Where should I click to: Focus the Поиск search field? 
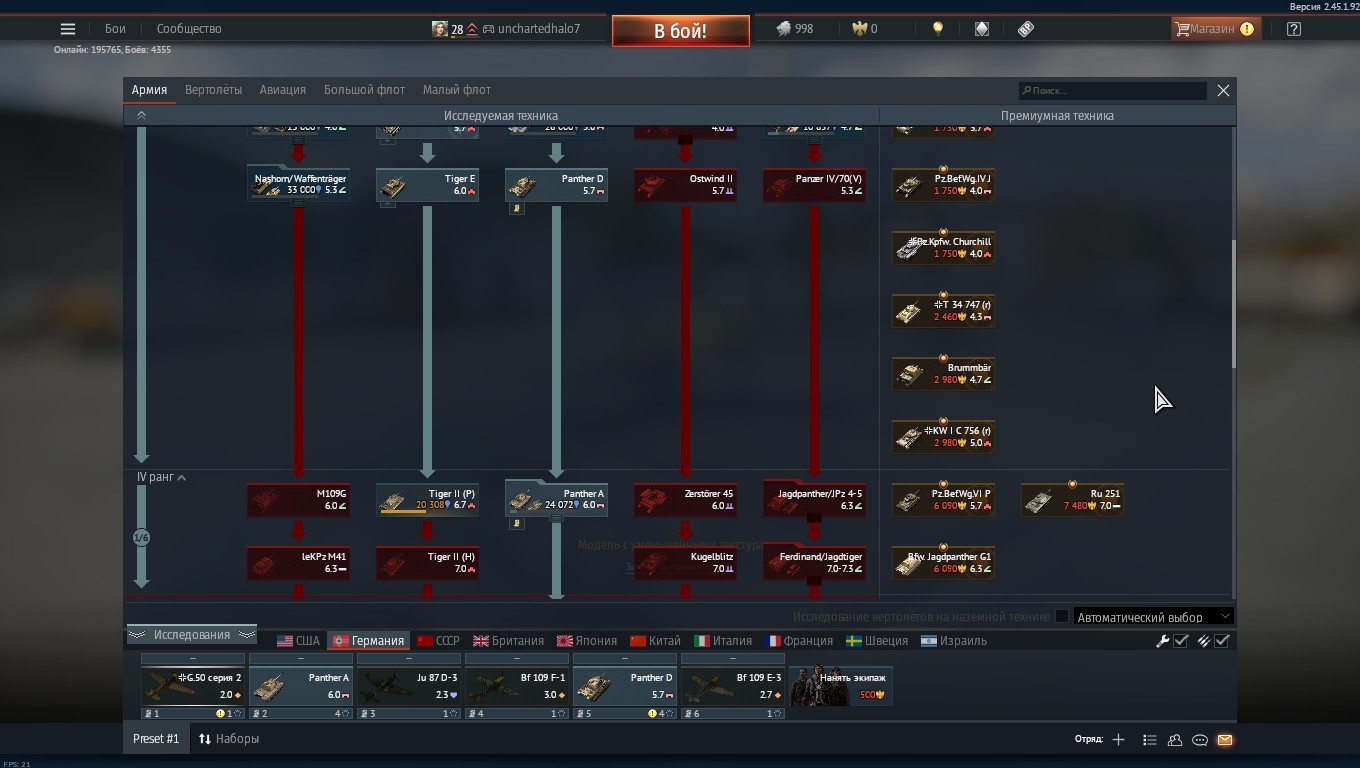(1113, 90)
